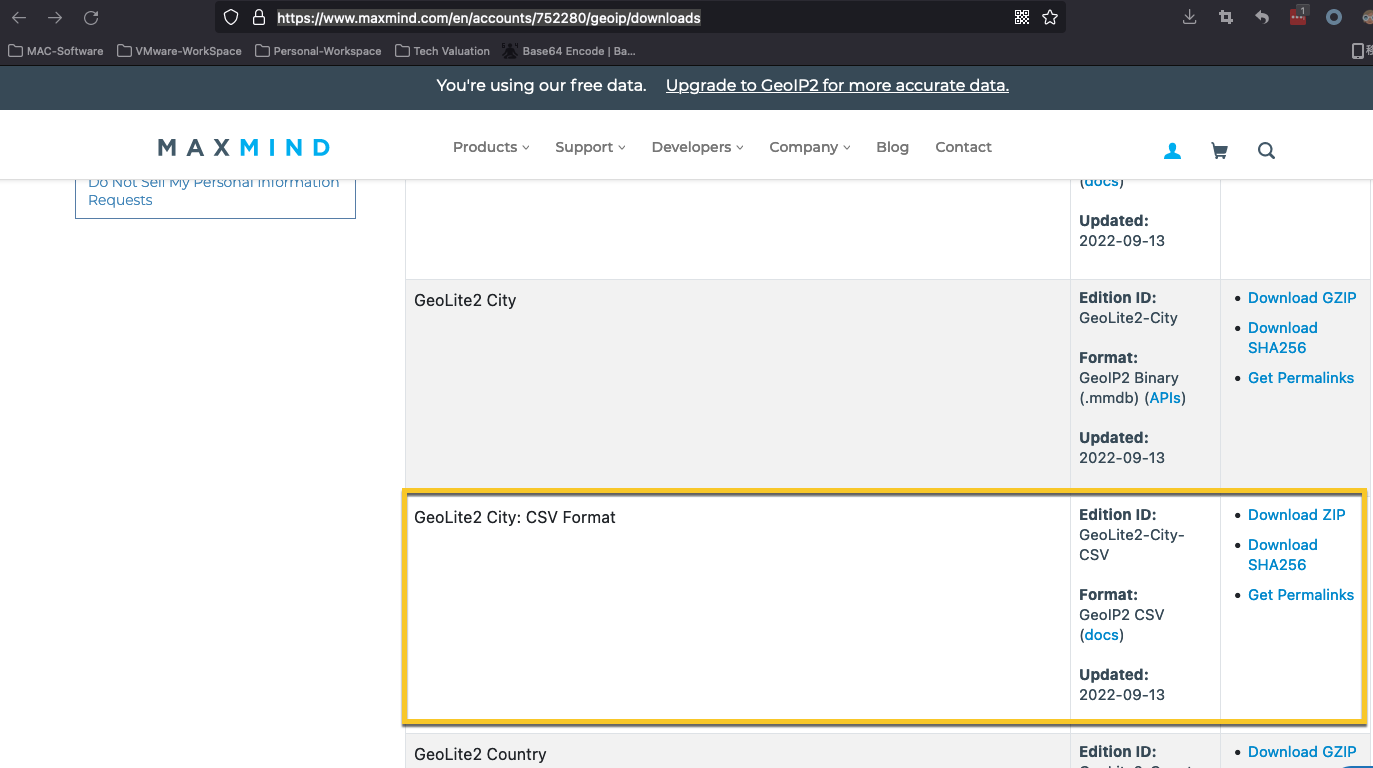
Task: Click the docs link in GeoLite2-City-CSV format
Action: 1101,635
